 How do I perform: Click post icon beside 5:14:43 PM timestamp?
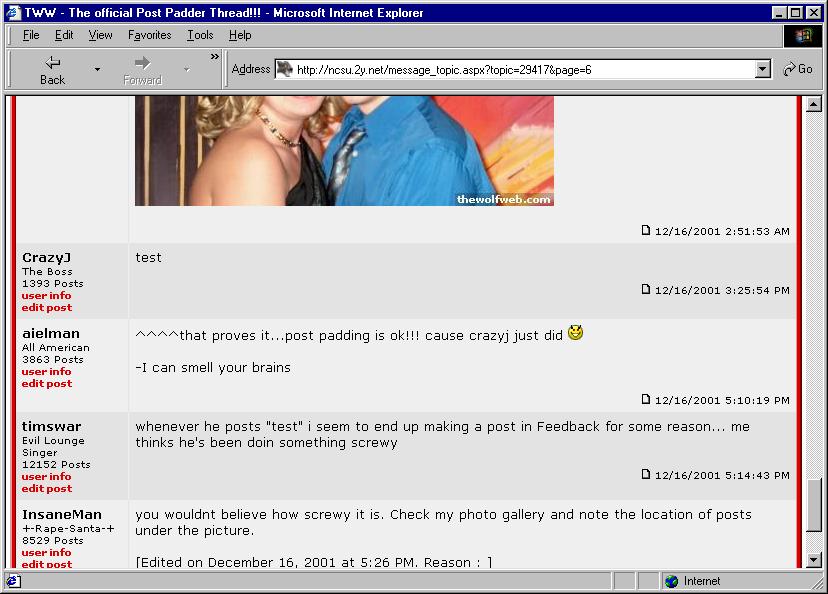[646, 474]
